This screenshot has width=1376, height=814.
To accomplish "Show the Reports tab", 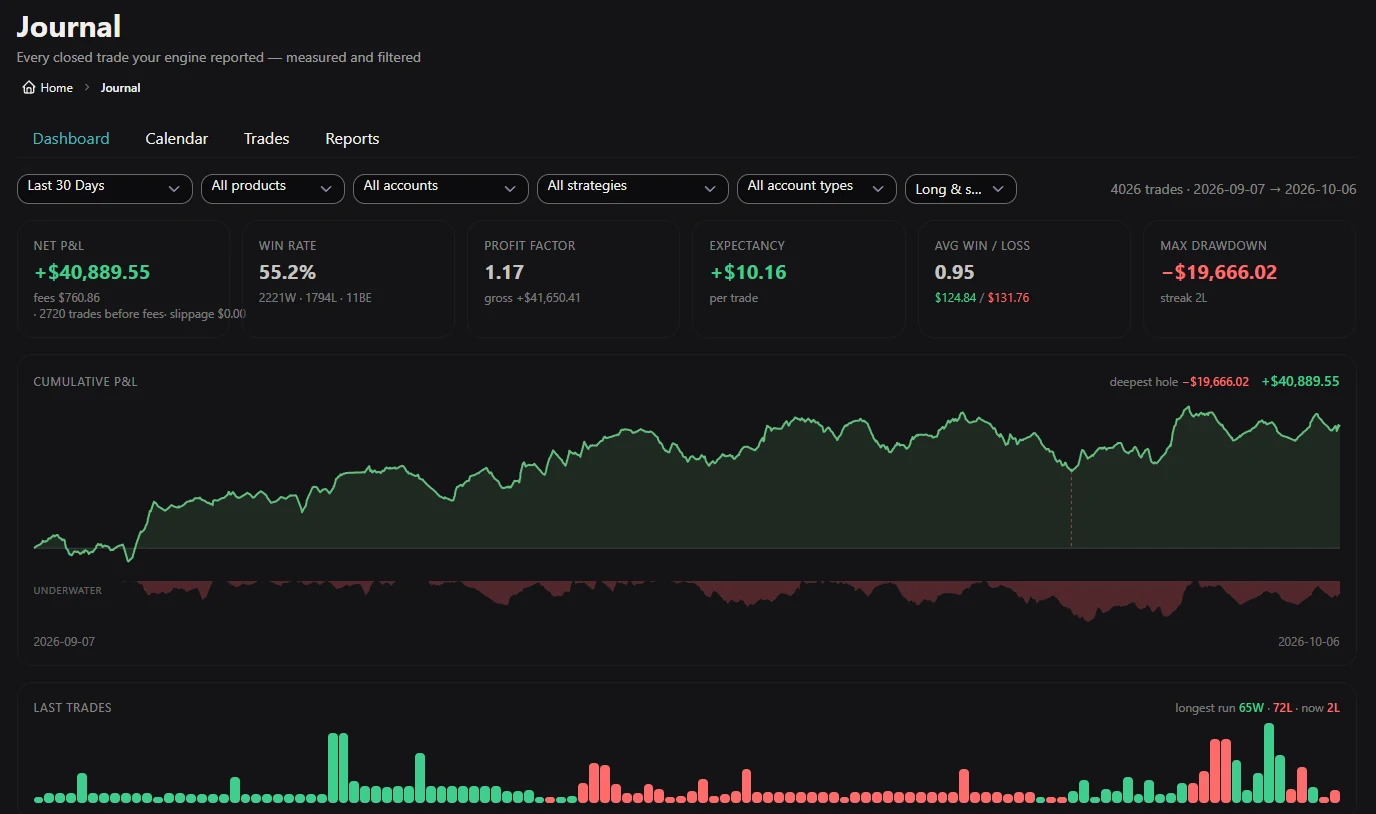I will click(352, 139).
